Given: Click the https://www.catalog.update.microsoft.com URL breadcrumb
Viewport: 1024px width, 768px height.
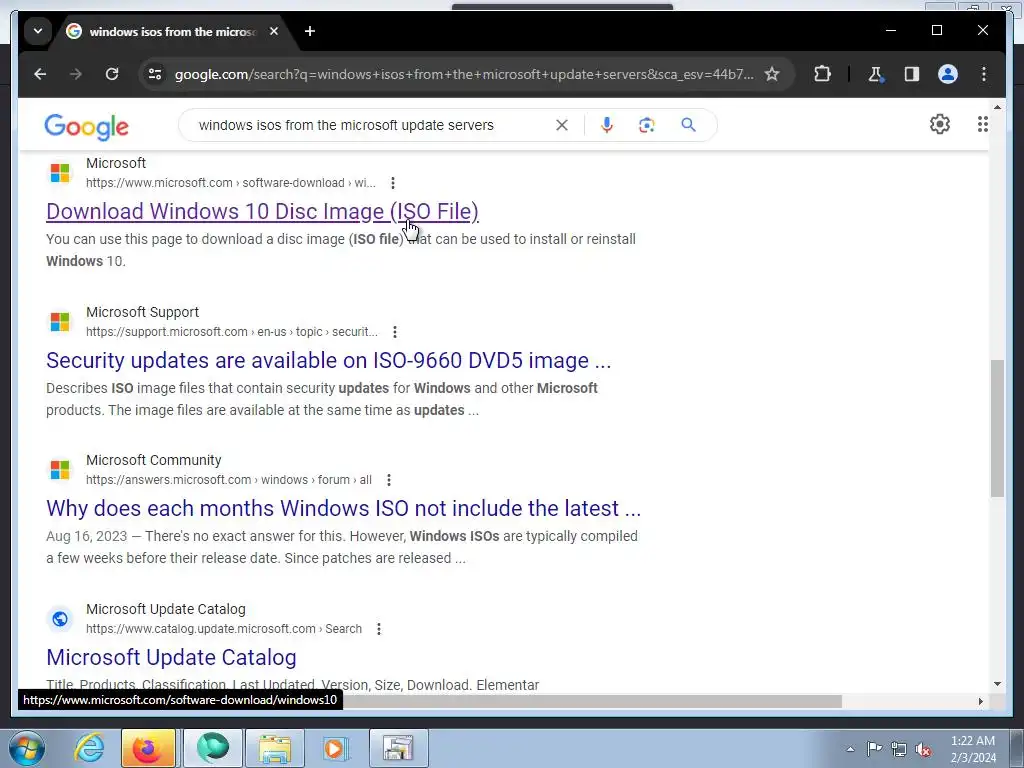Looking at the screenshot, I should click(x=224, y=629).
